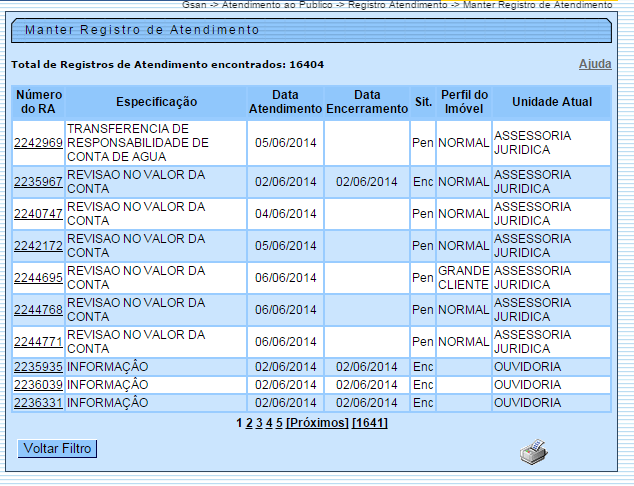Viewport: 634px width, 486px height.
Task: Click attendance date 04/06/2014
Action: tap(285, 213)
